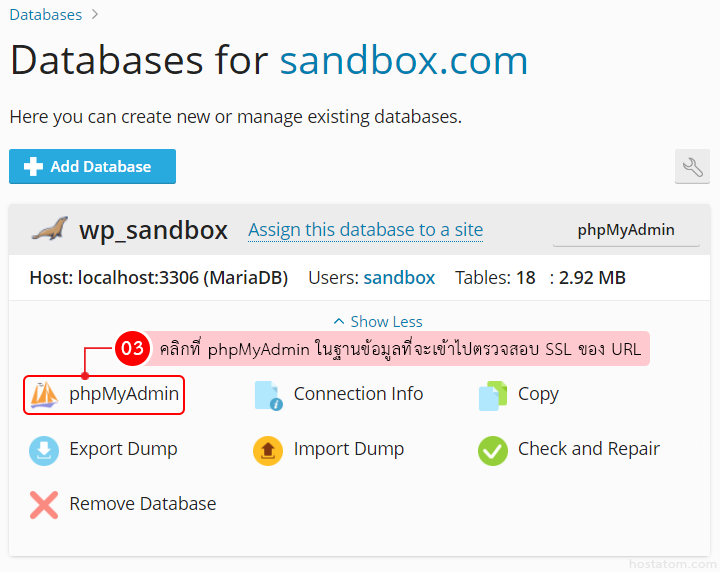Click the sandbox user link
The image size is (720, 572).
[x=399, y=278]
